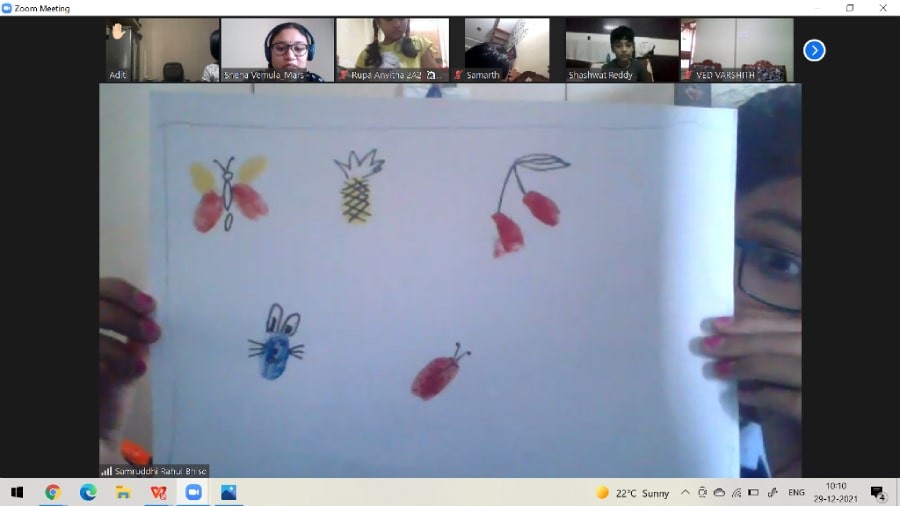Select VED VARSHITH's video thumbnail

coord(736,49)
